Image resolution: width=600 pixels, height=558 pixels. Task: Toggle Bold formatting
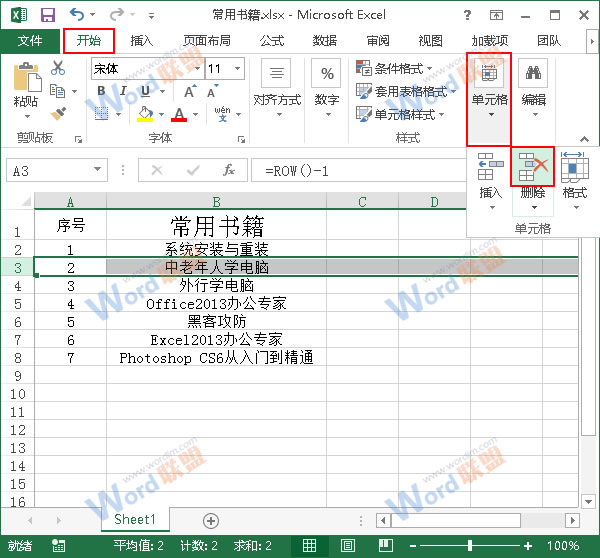[x=101, y=92]
